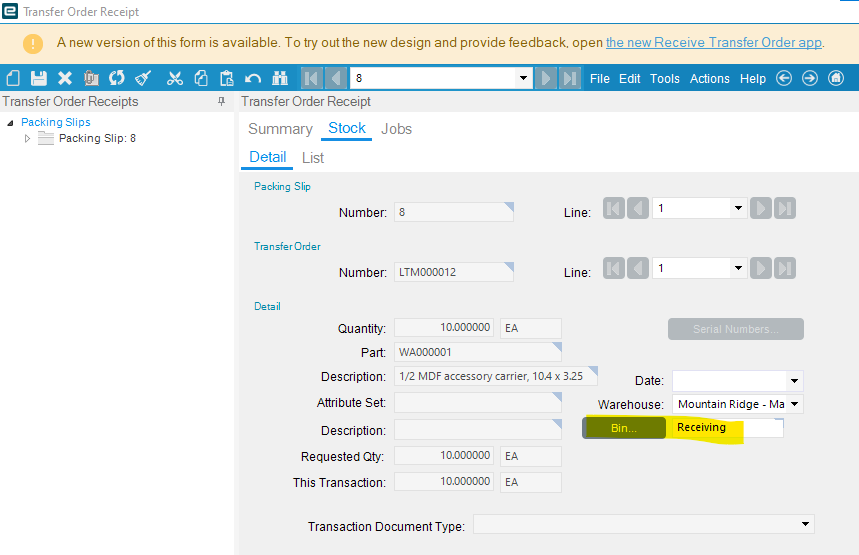The width and height of the screenshot is (859, 555).
Task: Go to previous record in toolbar navigator
Action: pyautogui.click(x=336, y=78)
